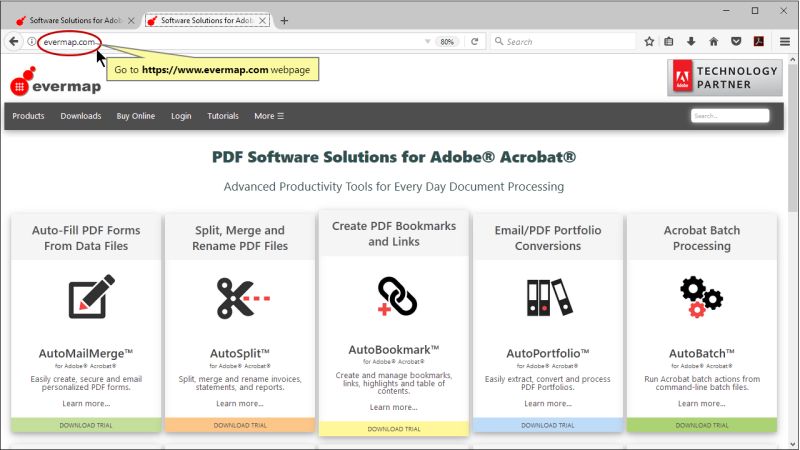Screen dimensions: 800x450
Task: Click Learn more under AutoMailMerge
Action: 86,404
